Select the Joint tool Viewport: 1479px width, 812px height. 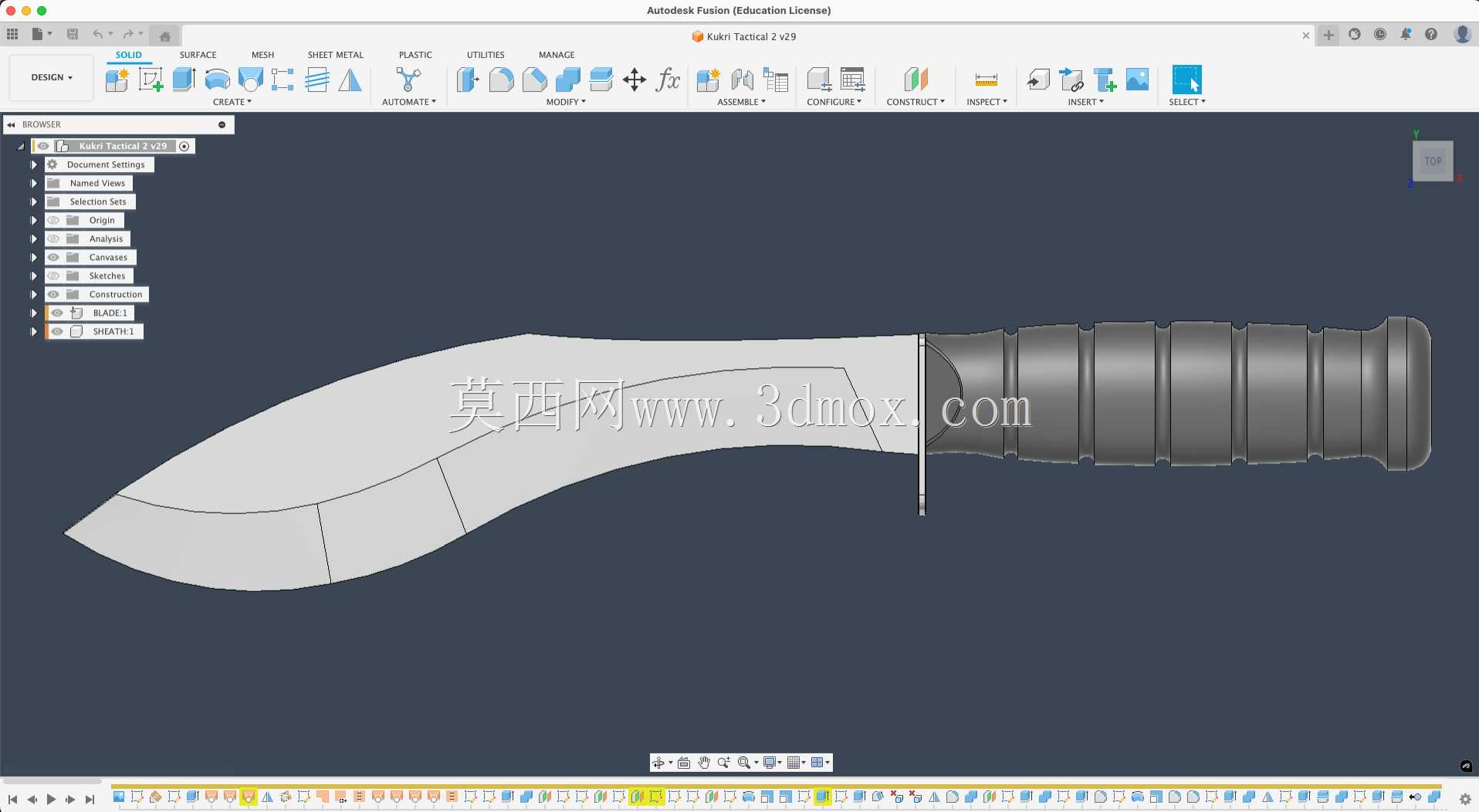point(743,80)
